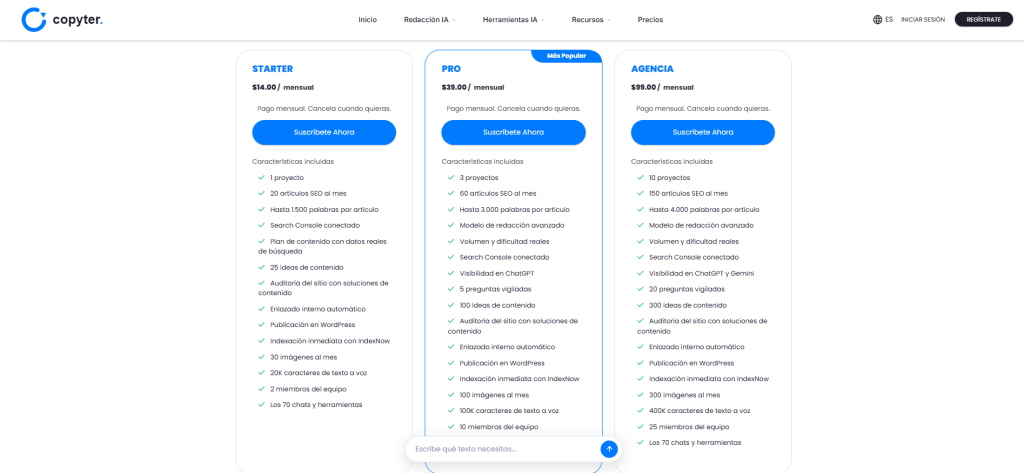Click the checkmark beside "60 artículos SEO al mes"
This screenshot has width=1024, height=473.
point(451,193)
